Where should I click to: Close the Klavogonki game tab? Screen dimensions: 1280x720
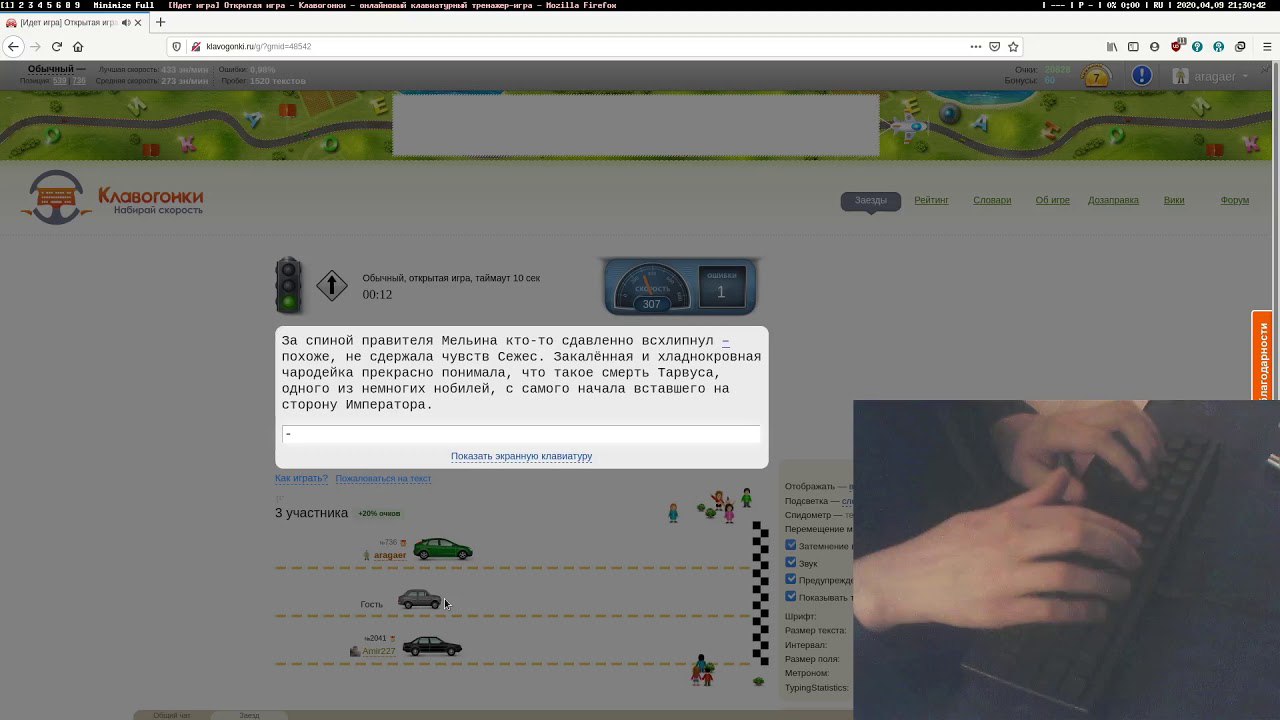(138, 22)
